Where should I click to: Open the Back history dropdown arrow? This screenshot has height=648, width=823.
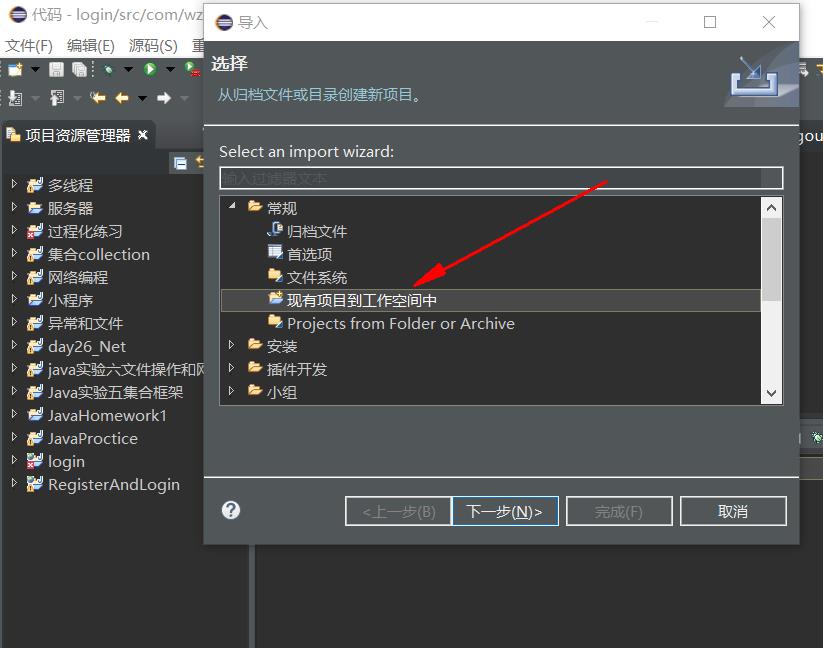(142, 98)
